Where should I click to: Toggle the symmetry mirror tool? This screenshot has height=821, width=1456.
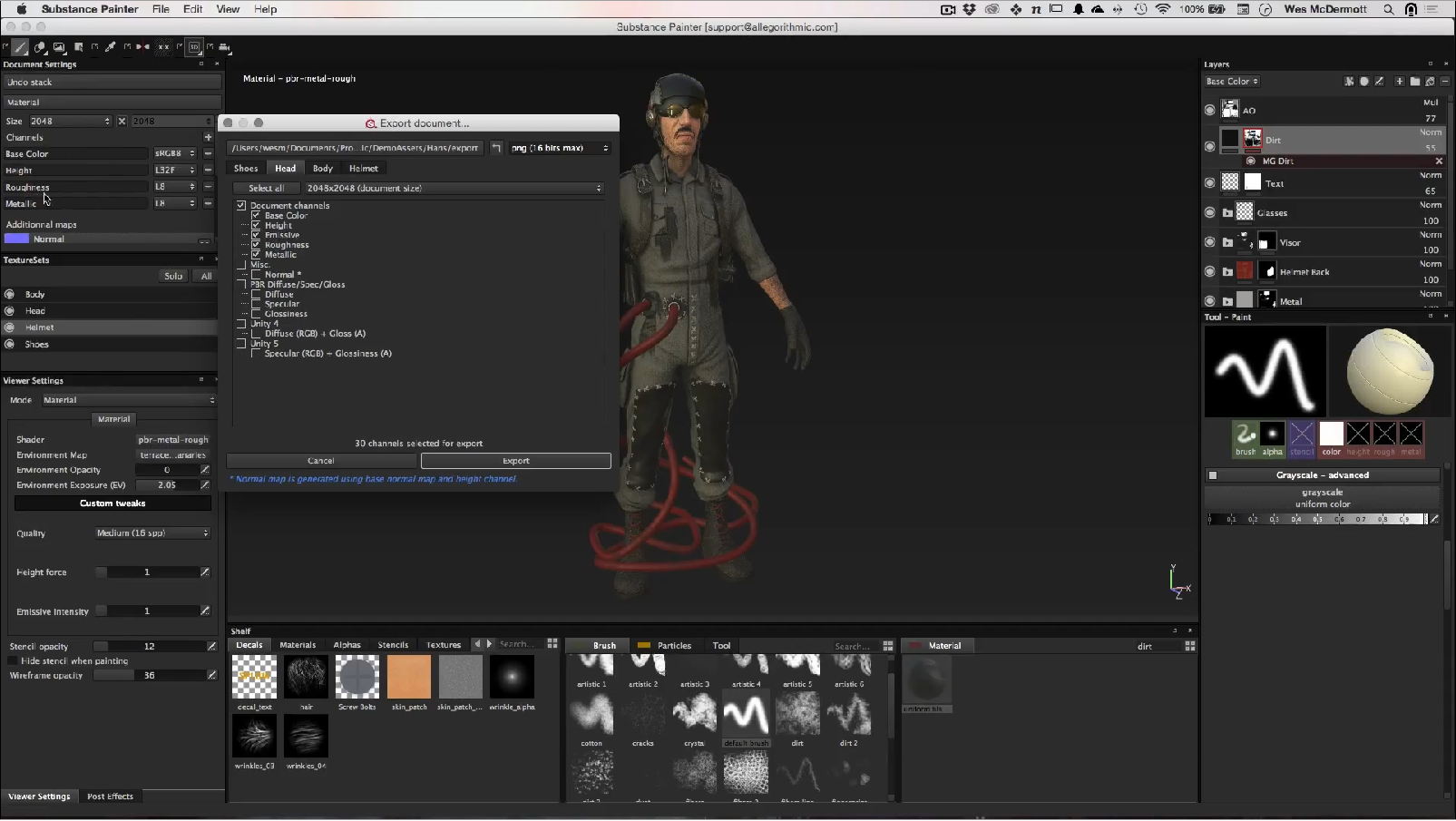pos(142,47)
